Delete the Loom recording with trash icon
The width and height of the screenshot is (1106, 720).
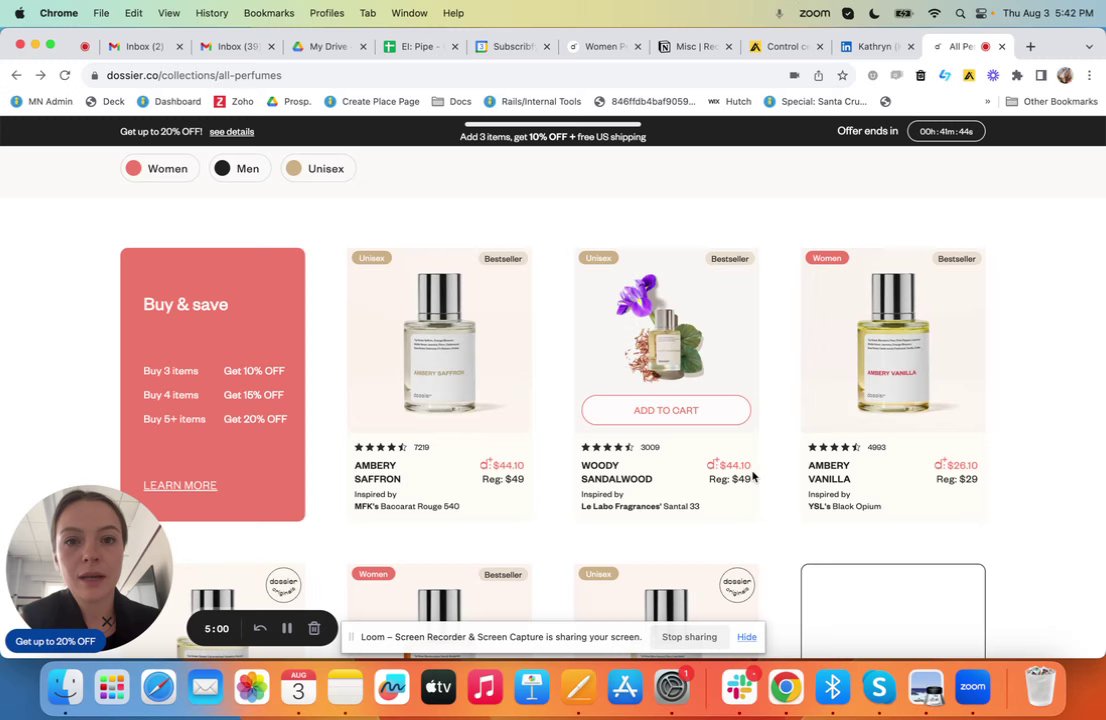[x=315, y=628]
